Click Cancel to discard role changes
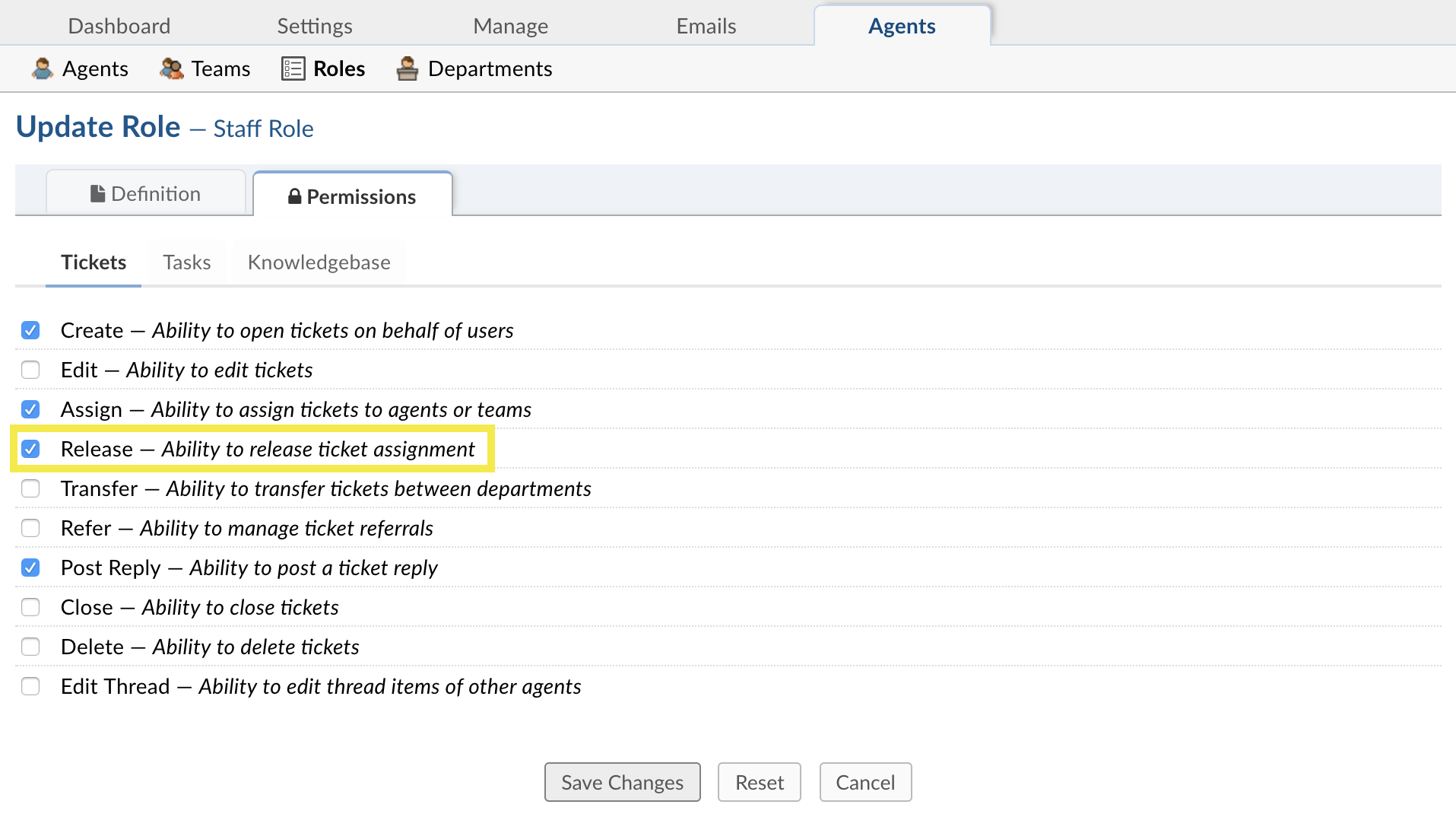This screenshot has width=1456, height=814. pos(865,782)
